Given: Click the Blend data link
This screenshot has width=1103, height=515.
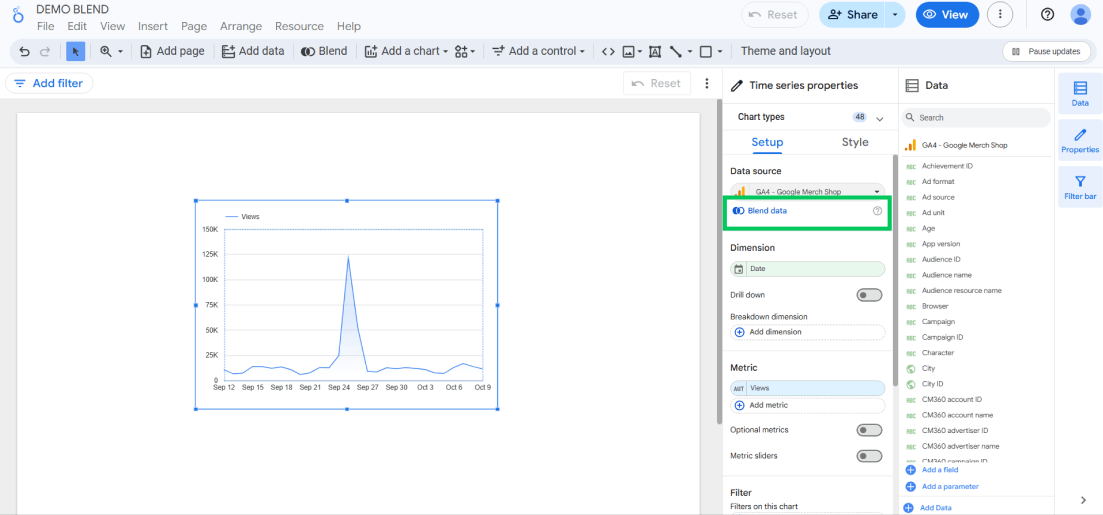Looking at the screenshot, I should 767,211.
